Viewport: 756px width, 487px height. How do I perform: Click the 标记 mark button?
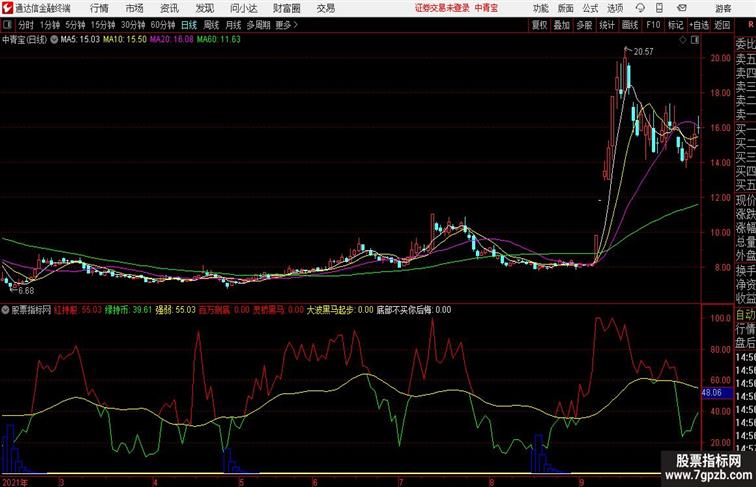(675, 25)
